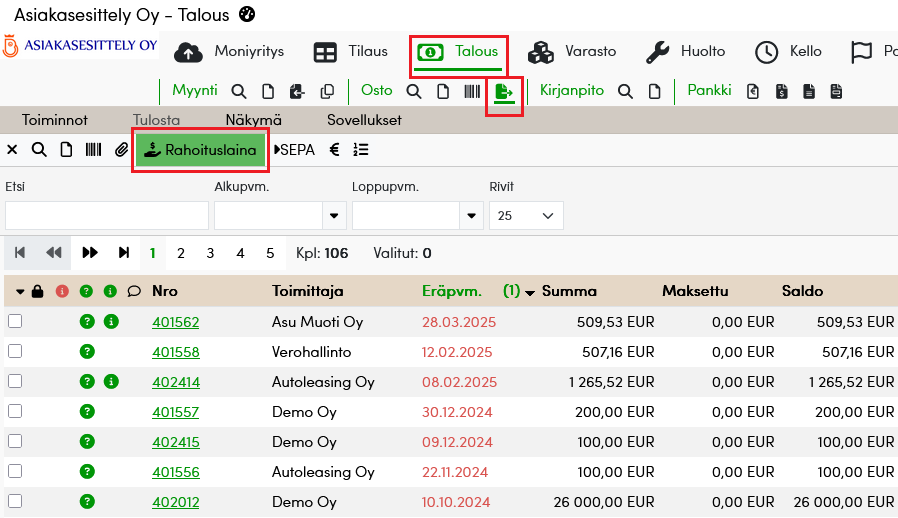Jump to last page of results

coord(124,253)
